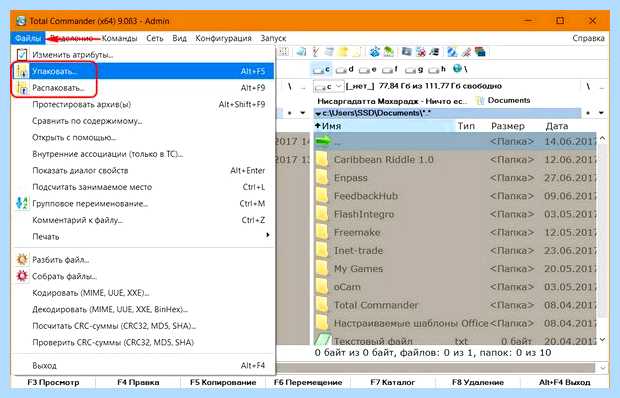Open the Конфигурация menu
Screen dimensions: 620x398
pos(223,38)
